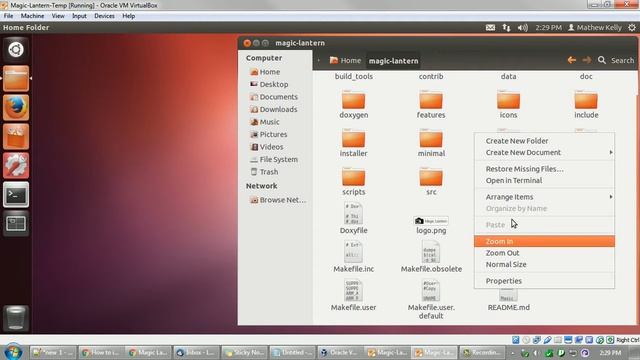Screen dimensions: 640x360
Task: Open the network indicator in top panel
Action: coord(506,27)
